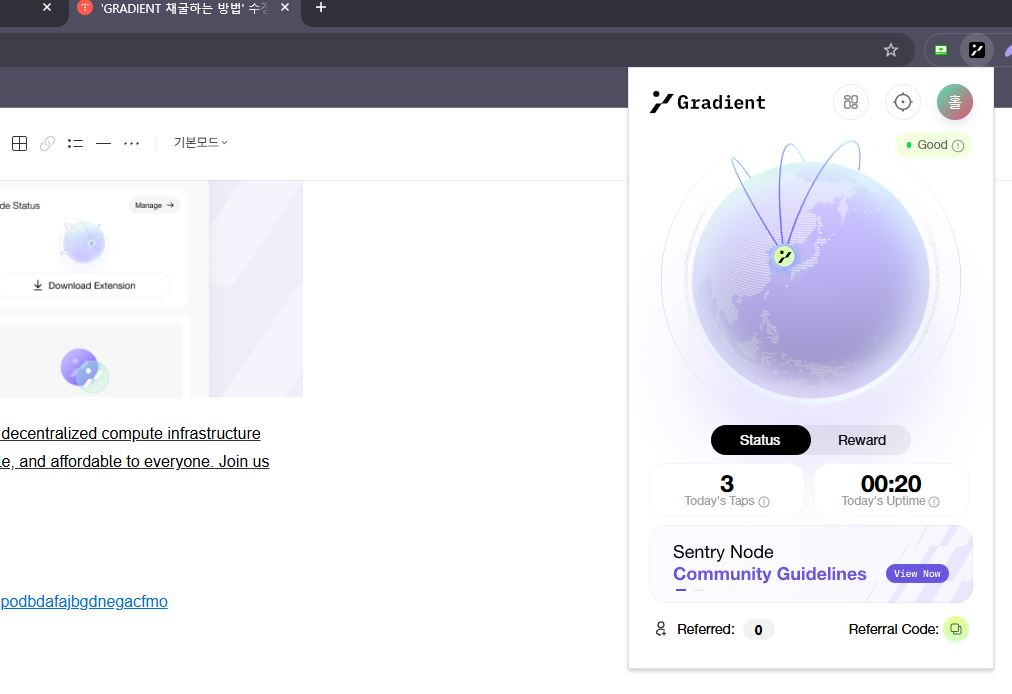Click the View Now button
The image size is (1012, 694).
point(917,573)
